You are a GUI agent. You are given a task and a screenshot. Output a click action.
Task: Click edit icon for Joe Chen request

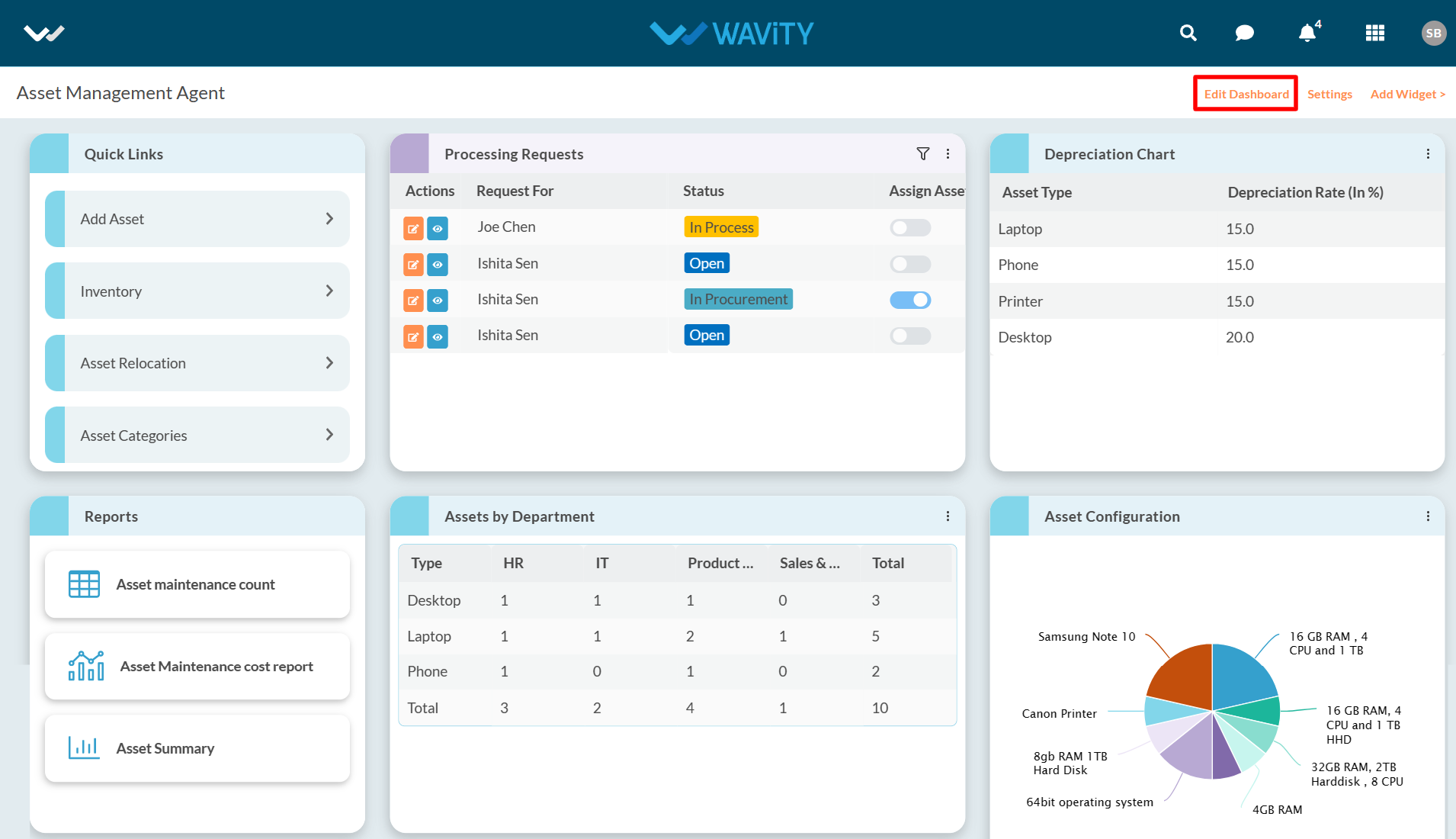coord(413,228)
